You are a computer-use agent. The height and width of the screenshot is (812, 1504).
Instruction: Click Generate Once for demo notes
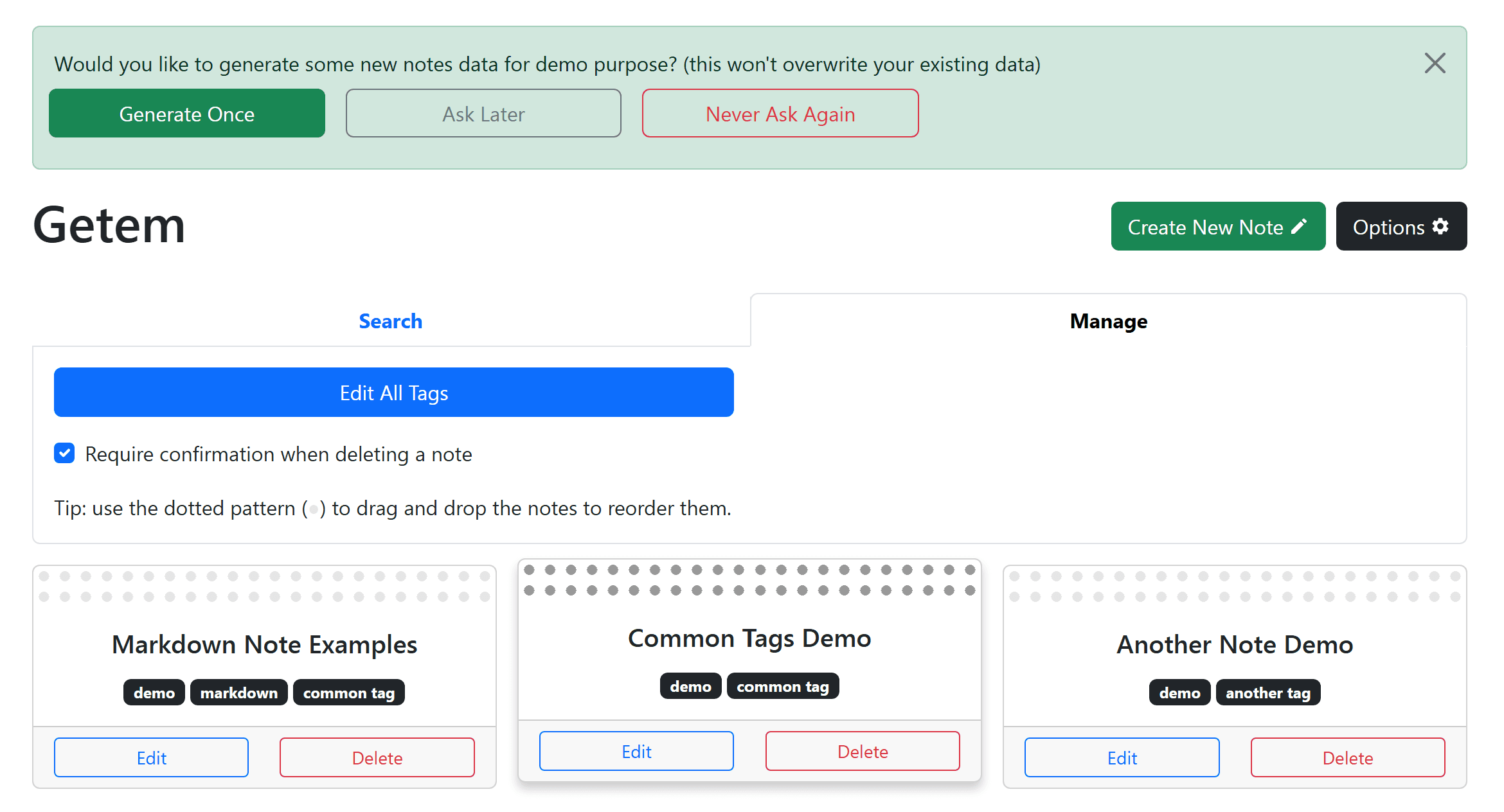tap(186, 114)
